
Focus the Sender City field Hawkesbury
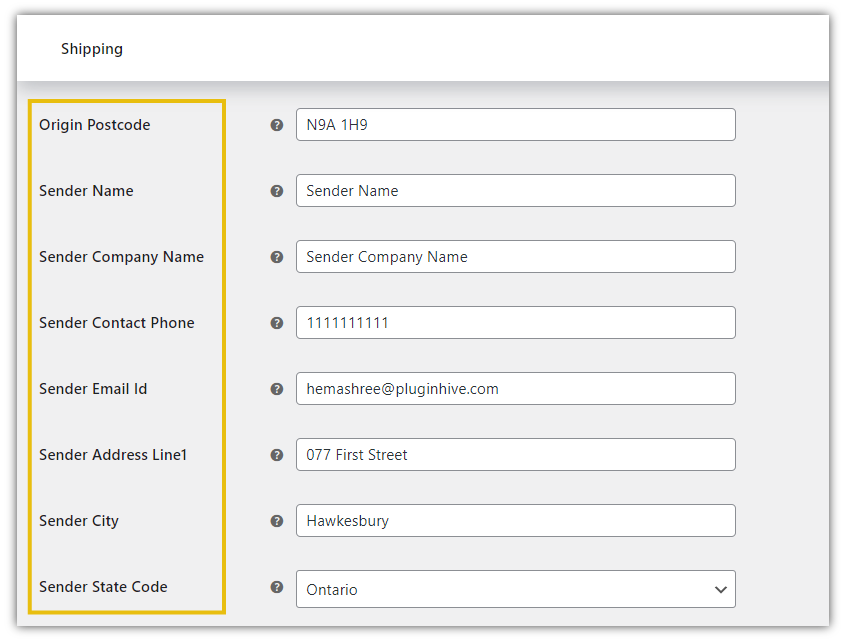pos(515,520)
